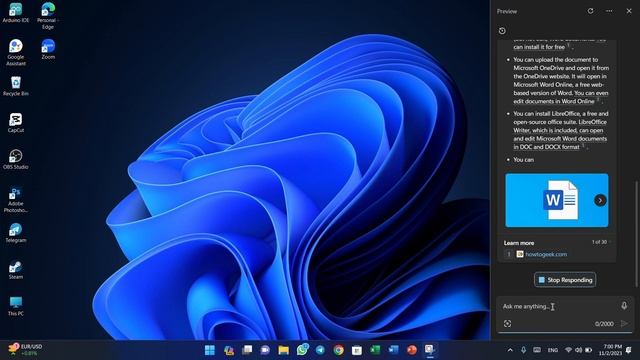Select the Steam desktop icon
The image size is (640, 360).
pos(16,269)
